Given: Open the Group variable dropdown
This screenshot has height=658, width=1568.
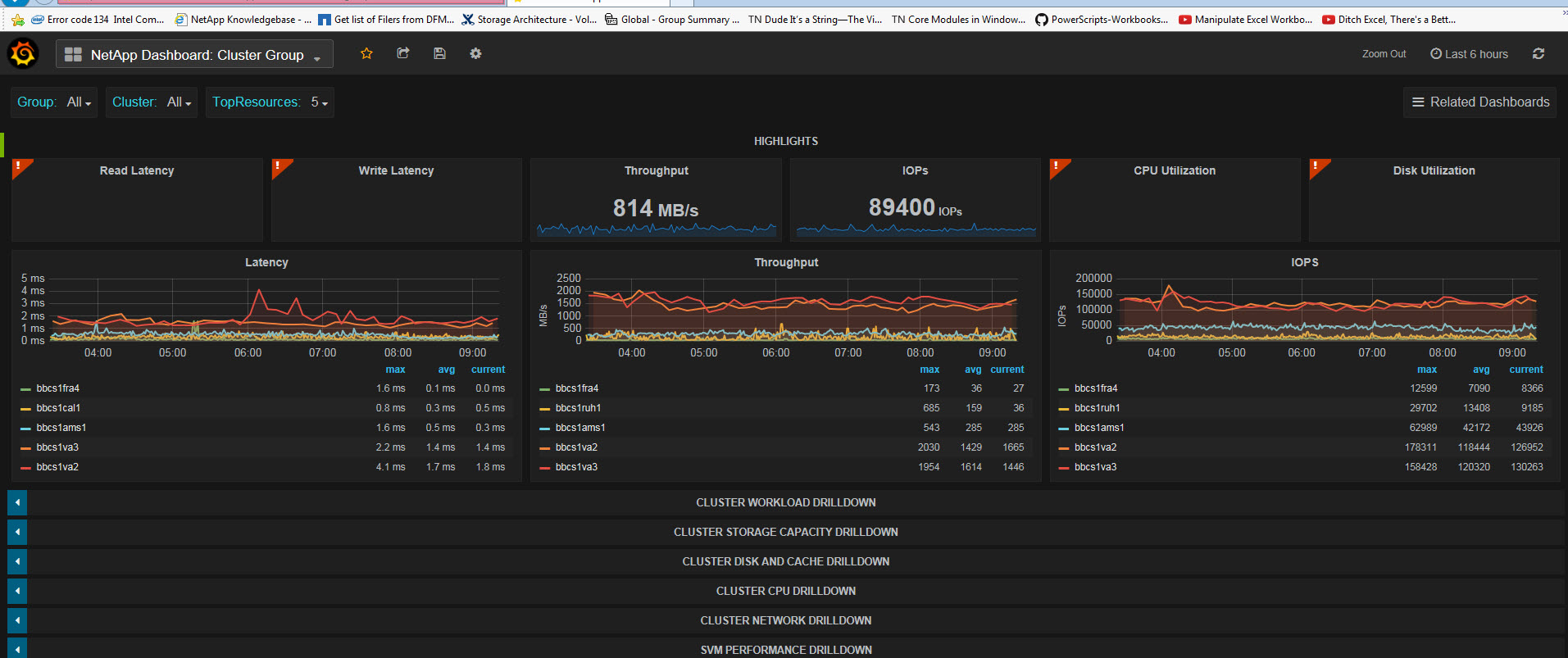Looking at the screenshot, I should [x=79, y=102].
